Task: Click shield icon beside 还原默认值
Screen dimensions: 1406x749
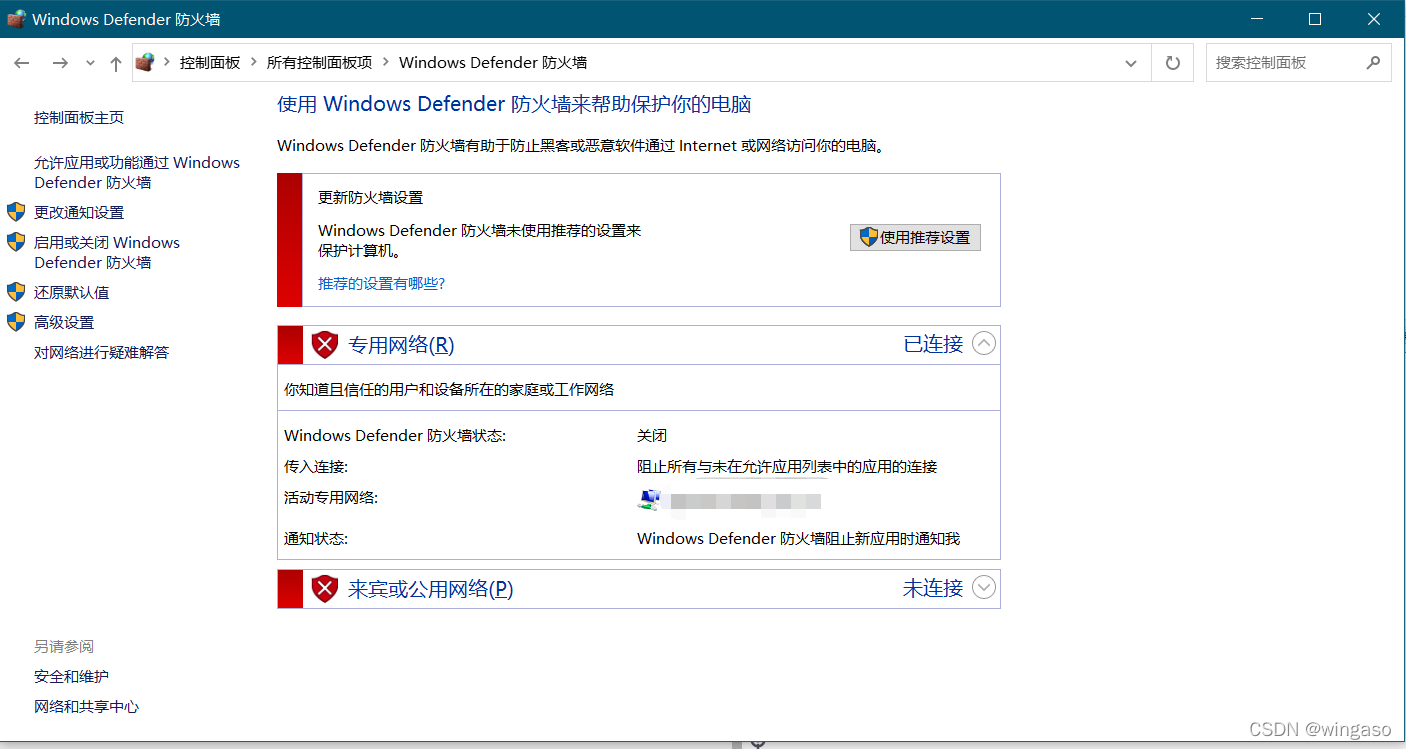Action: pos(16,292)
